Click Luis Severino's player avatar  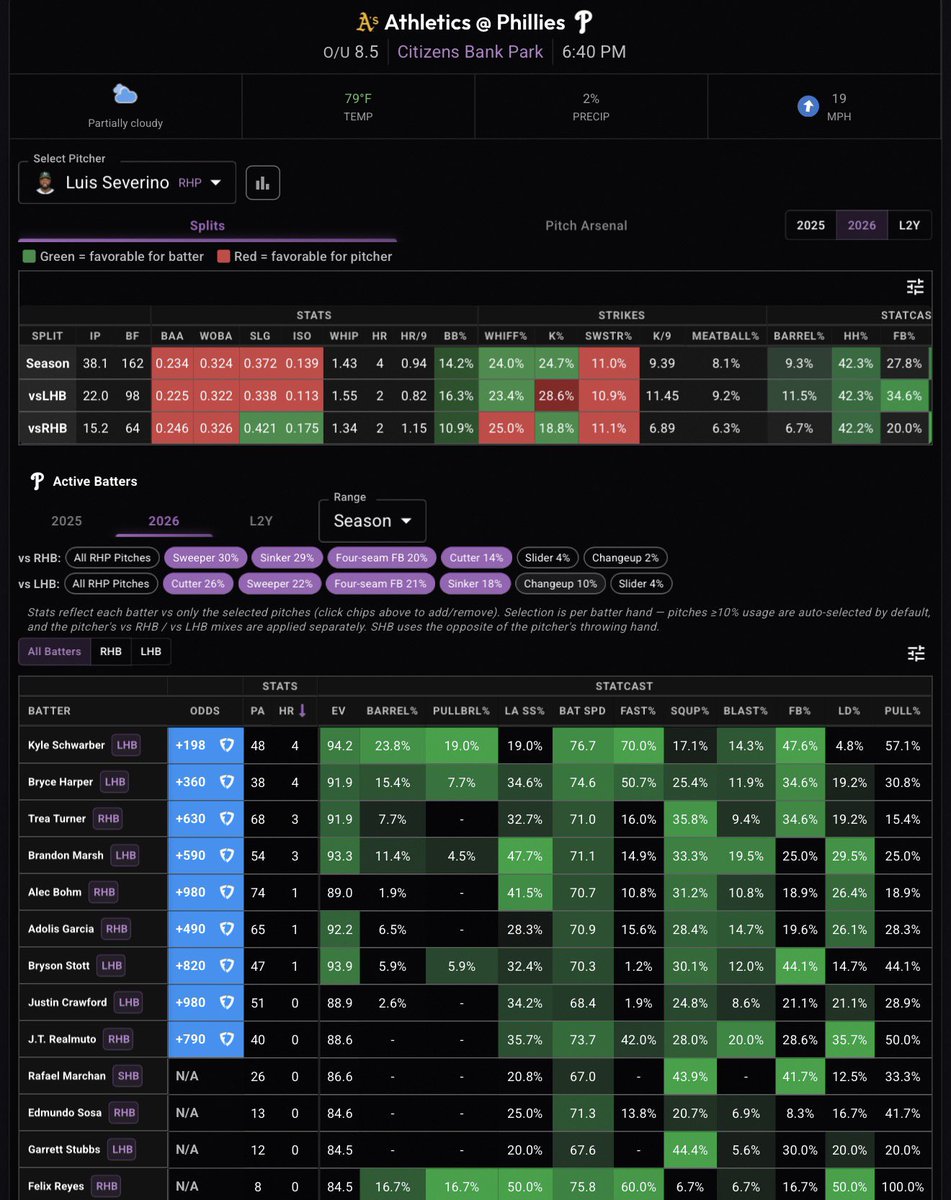[x=45, y=183]
